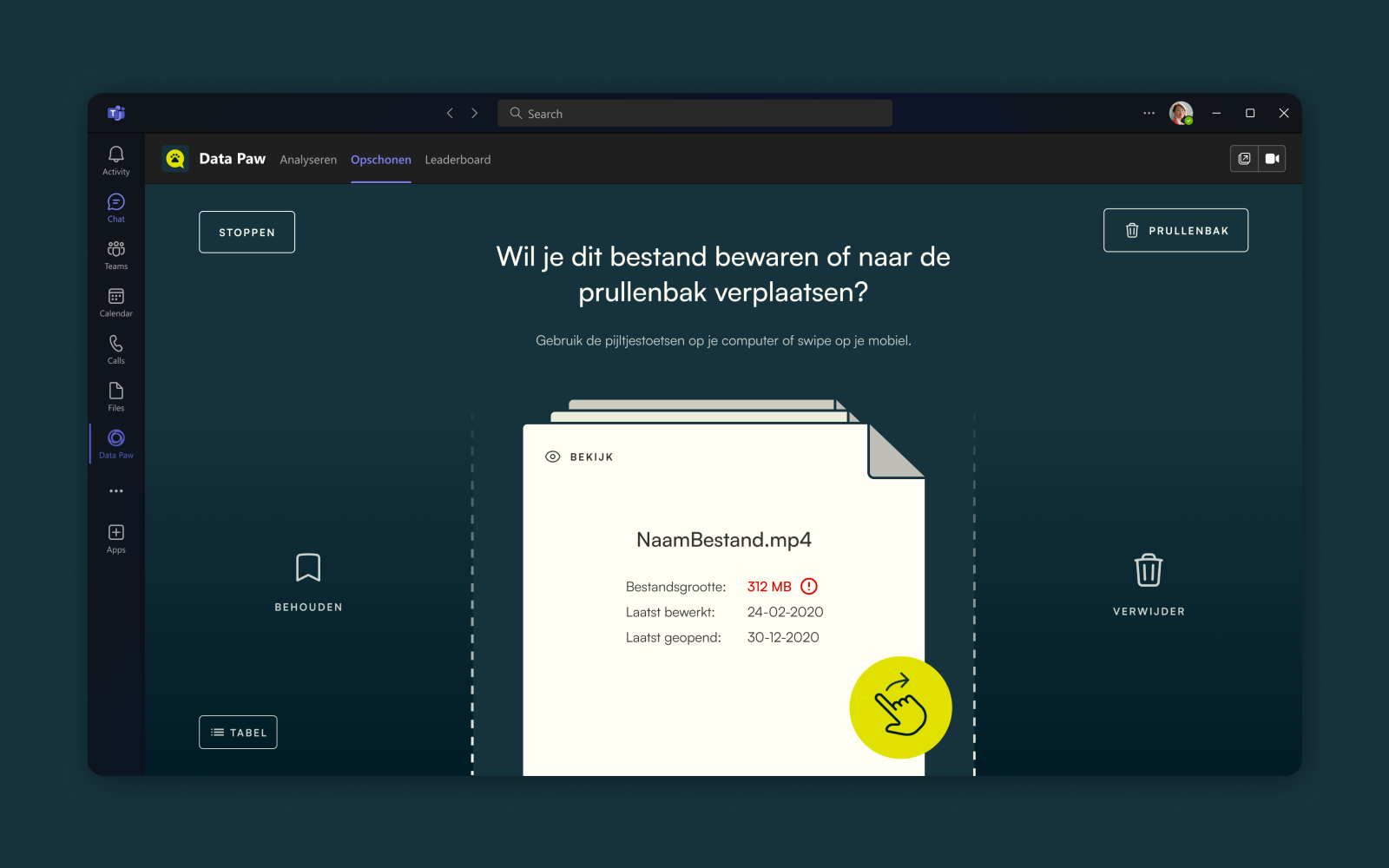This screenshot has height=868, width=1389.
Task: Select the Teams icon in sidebar
Action: [115, 254]
